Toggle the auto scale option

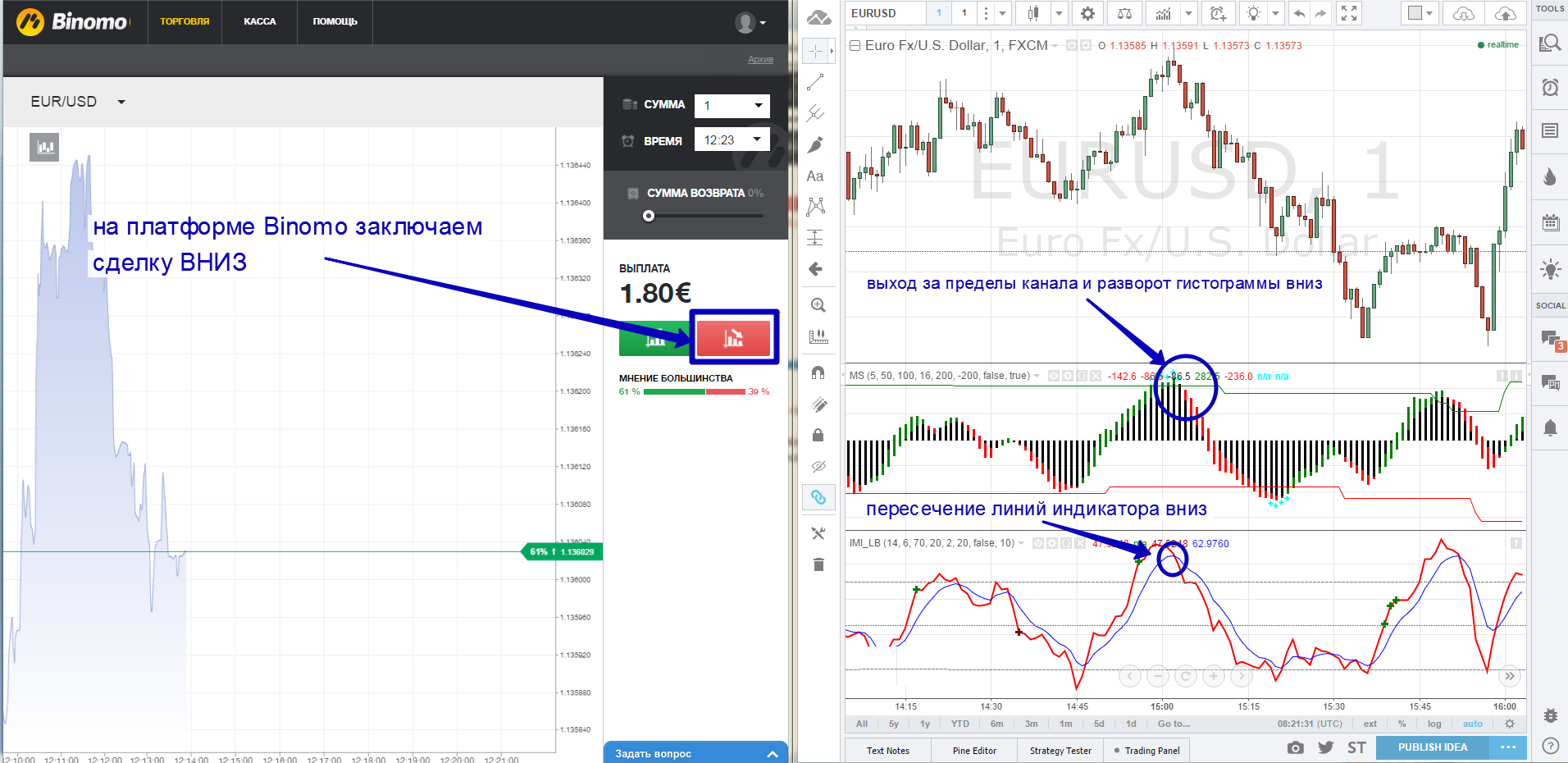pyautogui.click(x=1473, y=724)
